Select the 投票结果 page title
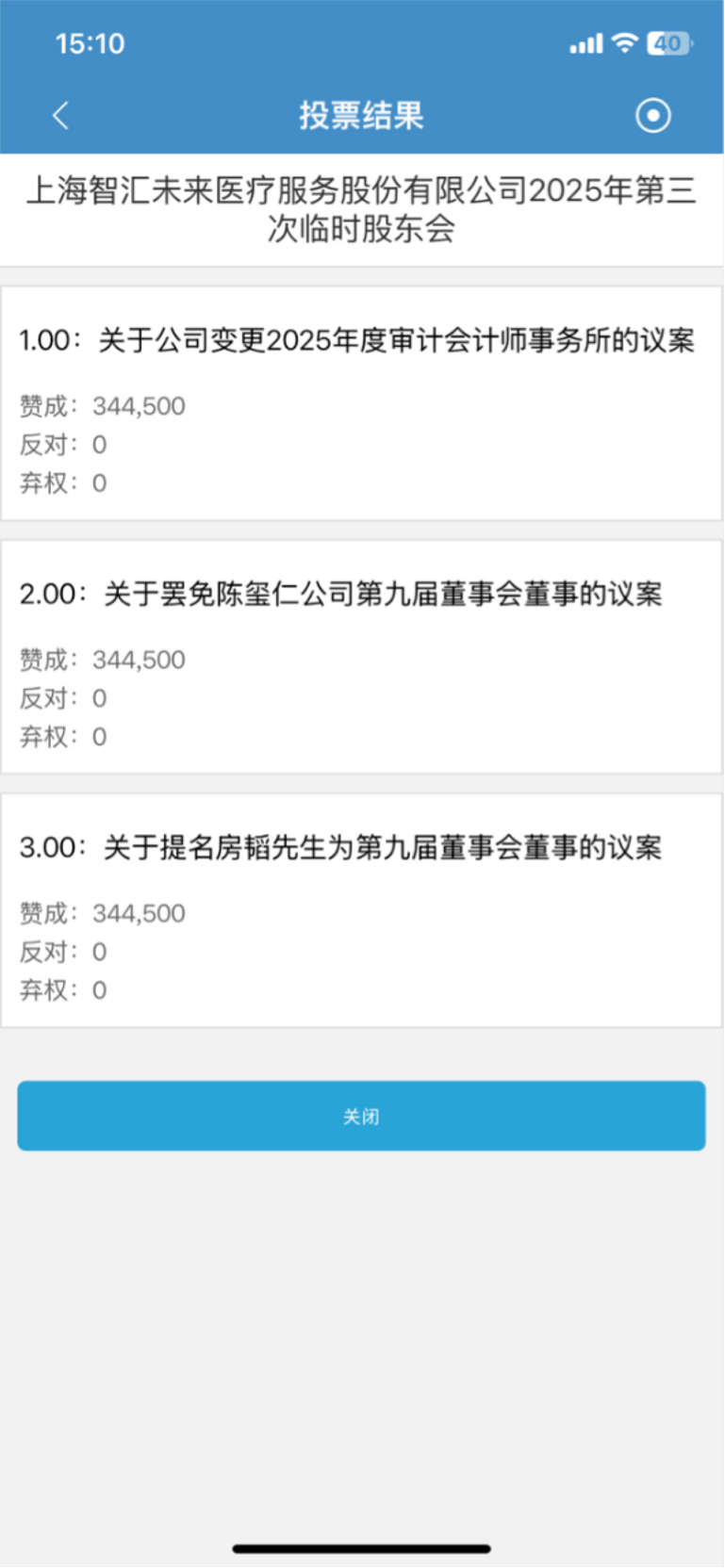 pyautogui.click(x=362, y=116)
